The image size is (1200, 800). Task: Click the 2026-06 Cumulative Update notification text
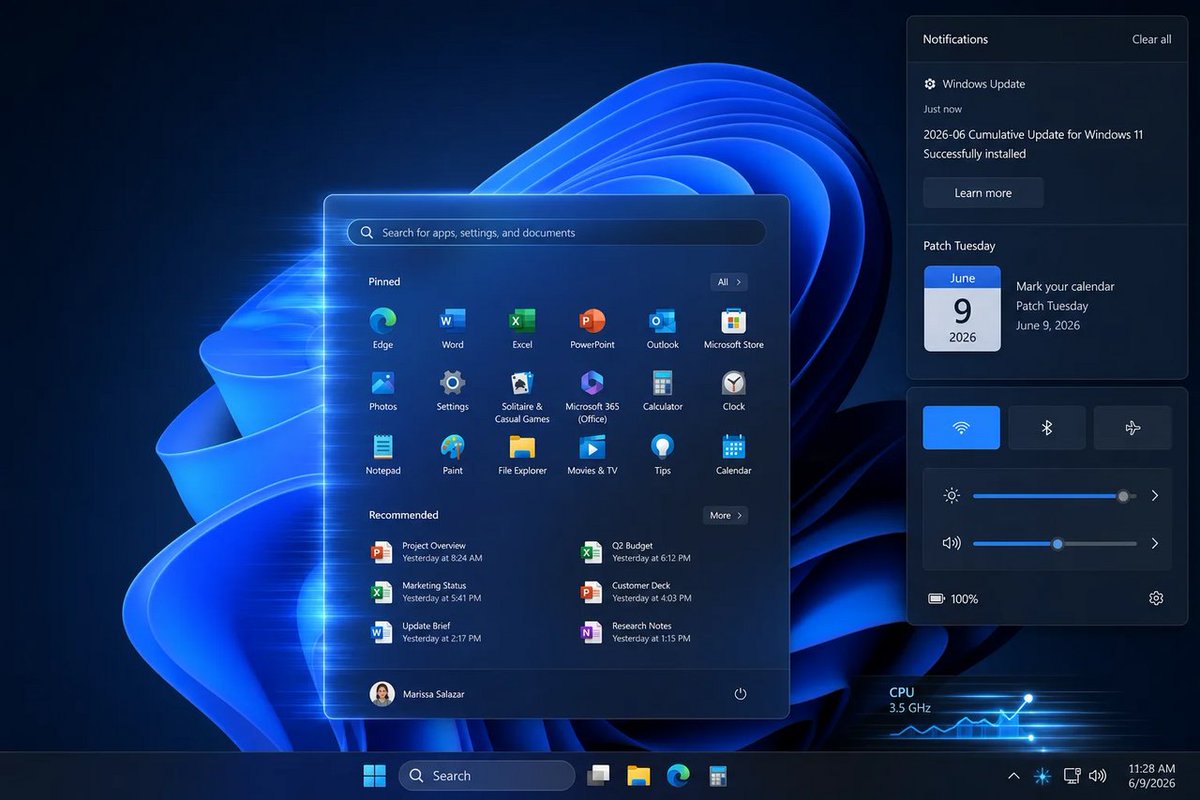(x=1033, y=144)
